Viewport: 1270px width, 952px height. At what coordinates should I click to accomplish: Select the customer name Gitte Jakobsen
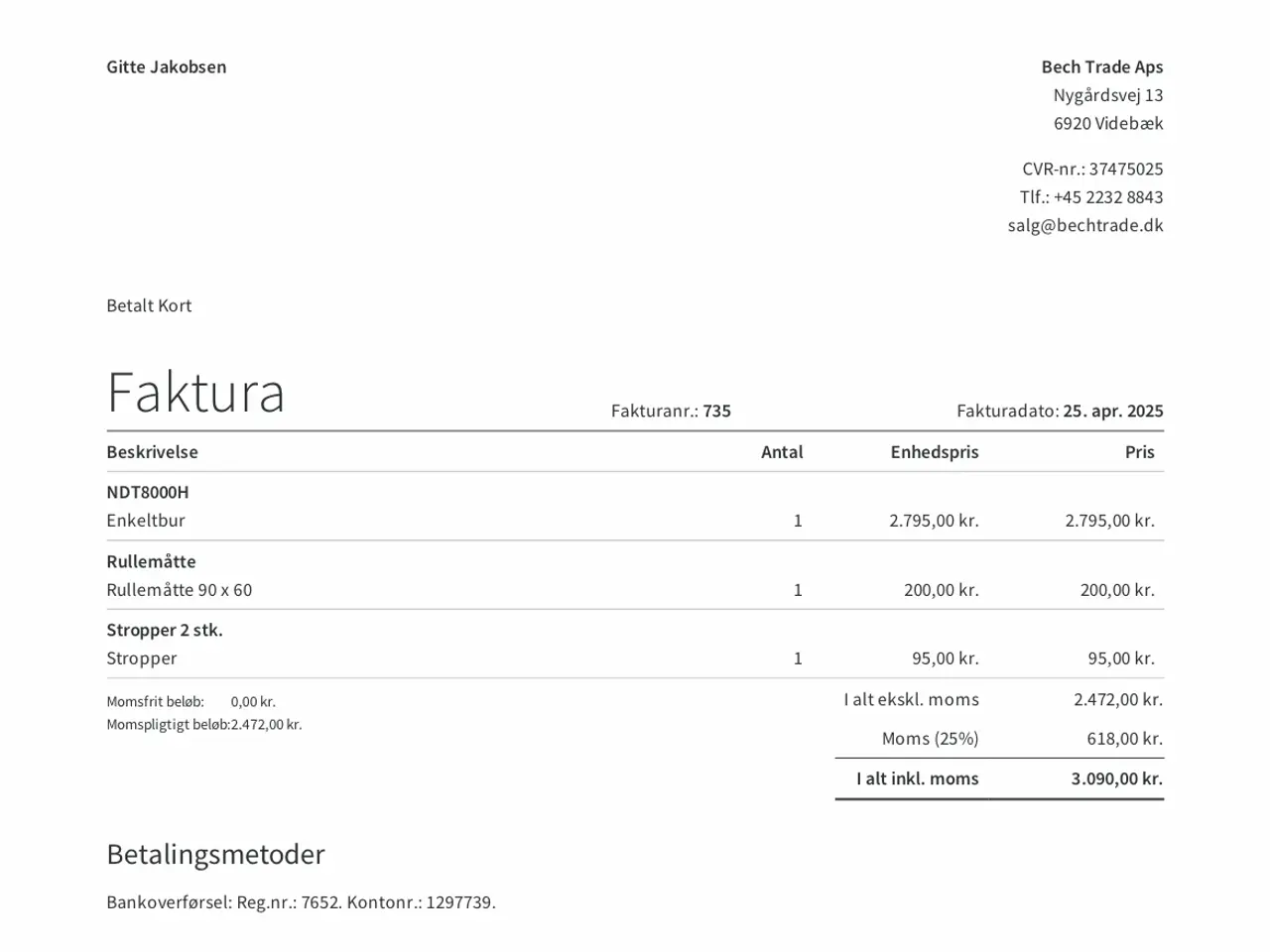[x=167, y=67]
